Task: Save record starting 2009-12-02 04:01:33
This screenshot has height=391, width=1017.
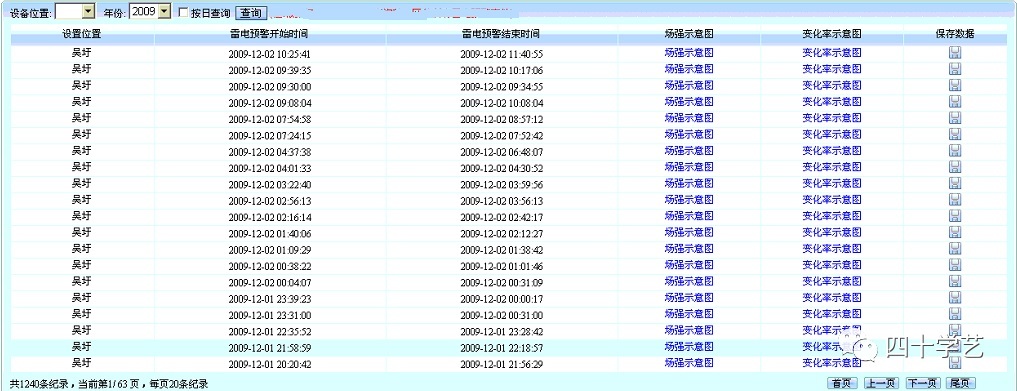Action: (955, 167)
